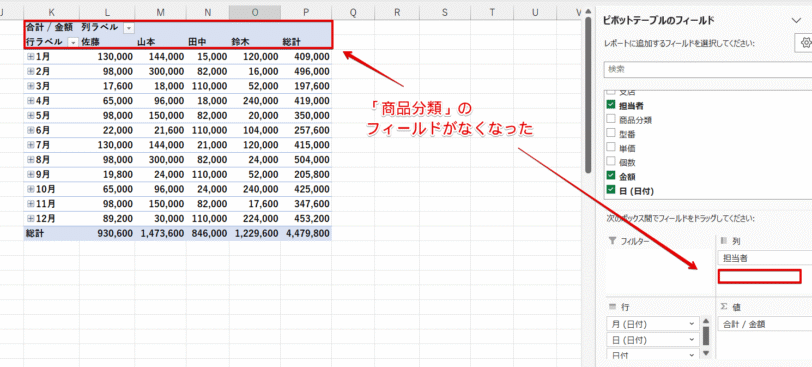Expand the 12月 row group
This screenshot has width=812, height=367.
pyautogui.click(x=31, y=218)
